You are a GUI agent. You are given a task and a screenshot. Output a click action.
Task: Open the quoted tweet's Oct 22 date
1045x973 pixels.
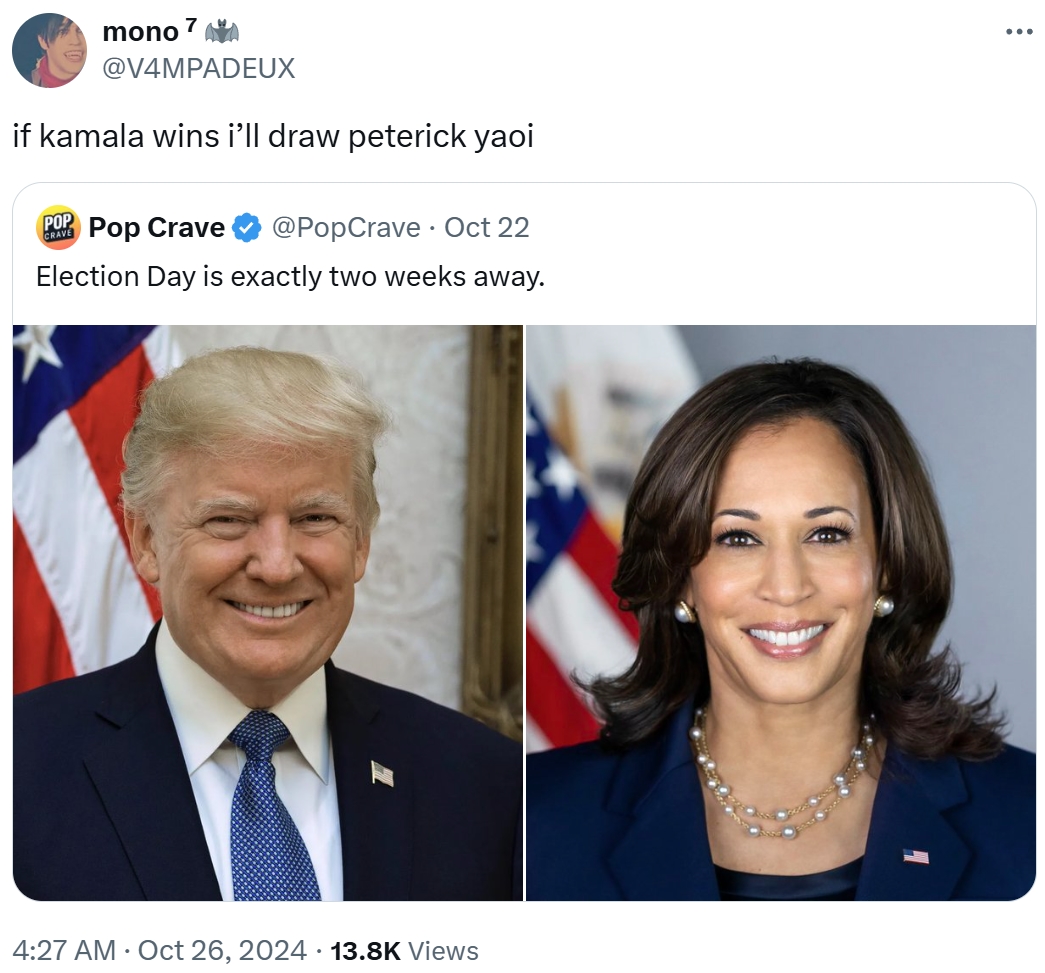[x=487, y=228]
